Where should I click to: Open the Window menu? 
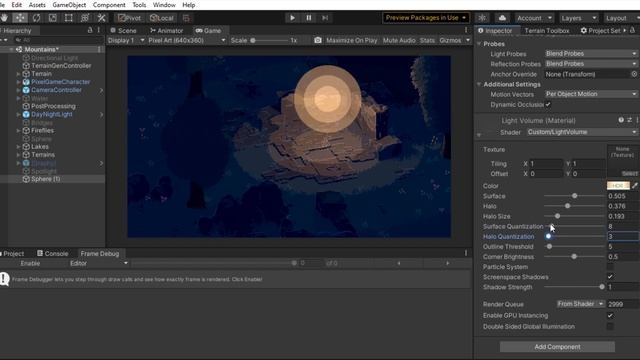click(164, 5)
